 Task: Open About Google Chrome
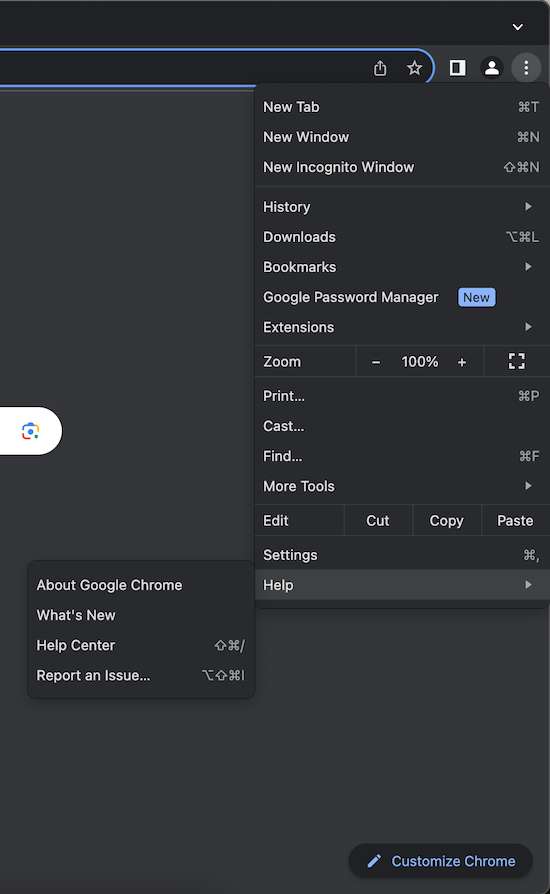click(x=141, y=585)
